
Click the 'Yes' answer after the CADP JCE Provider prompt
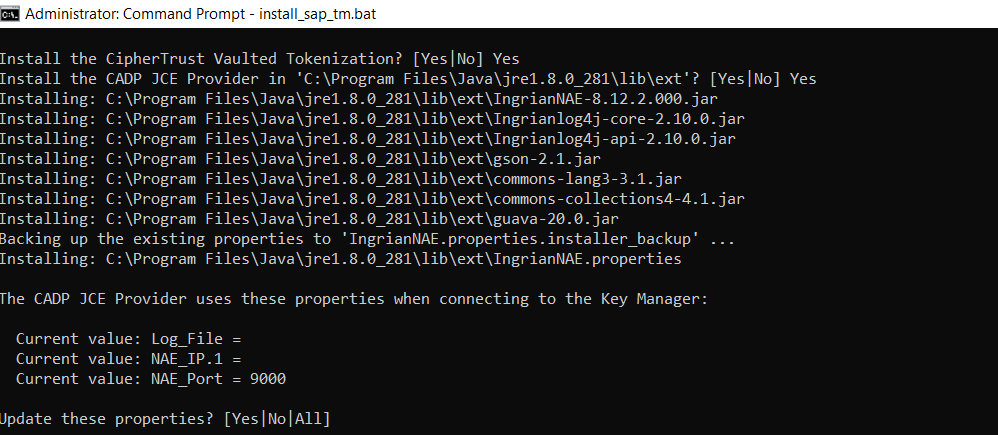pos(803,79)
